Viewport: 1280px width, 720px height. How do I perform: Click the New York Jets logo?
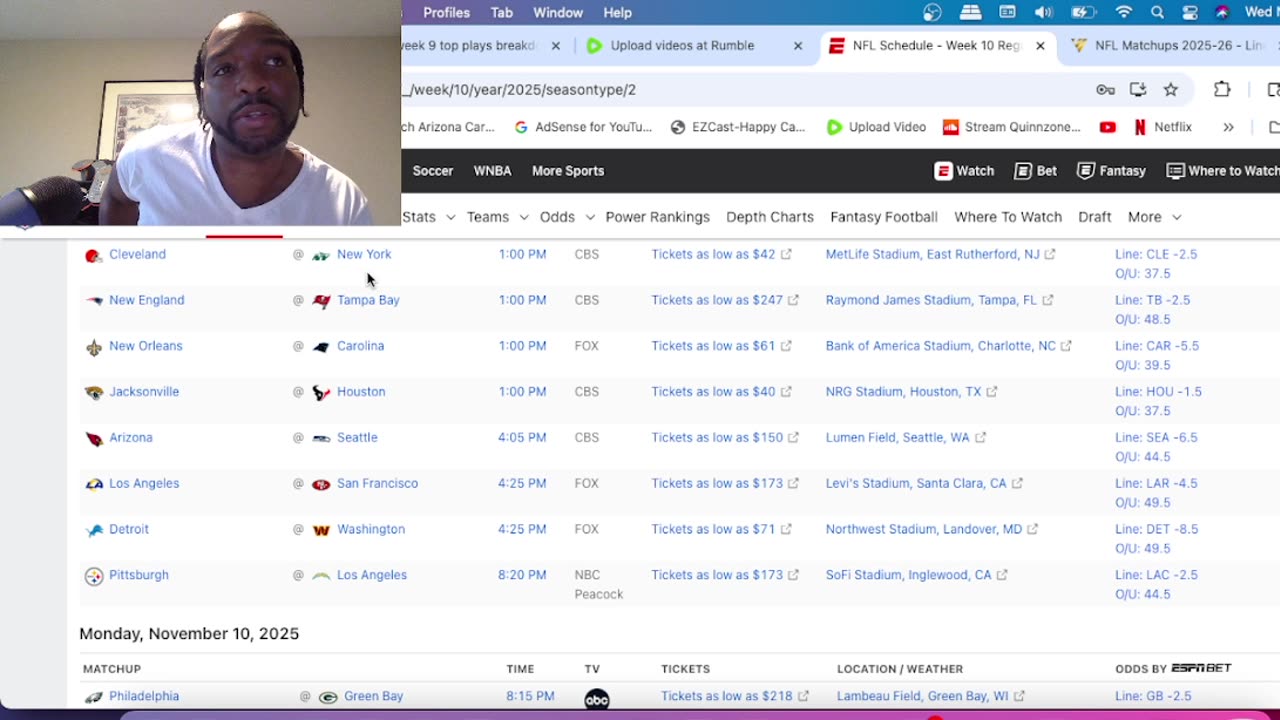point(321,256)
